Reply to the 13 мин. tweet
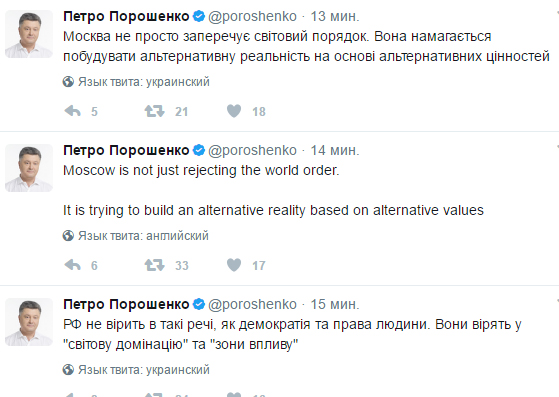 [x=73, y=111]
